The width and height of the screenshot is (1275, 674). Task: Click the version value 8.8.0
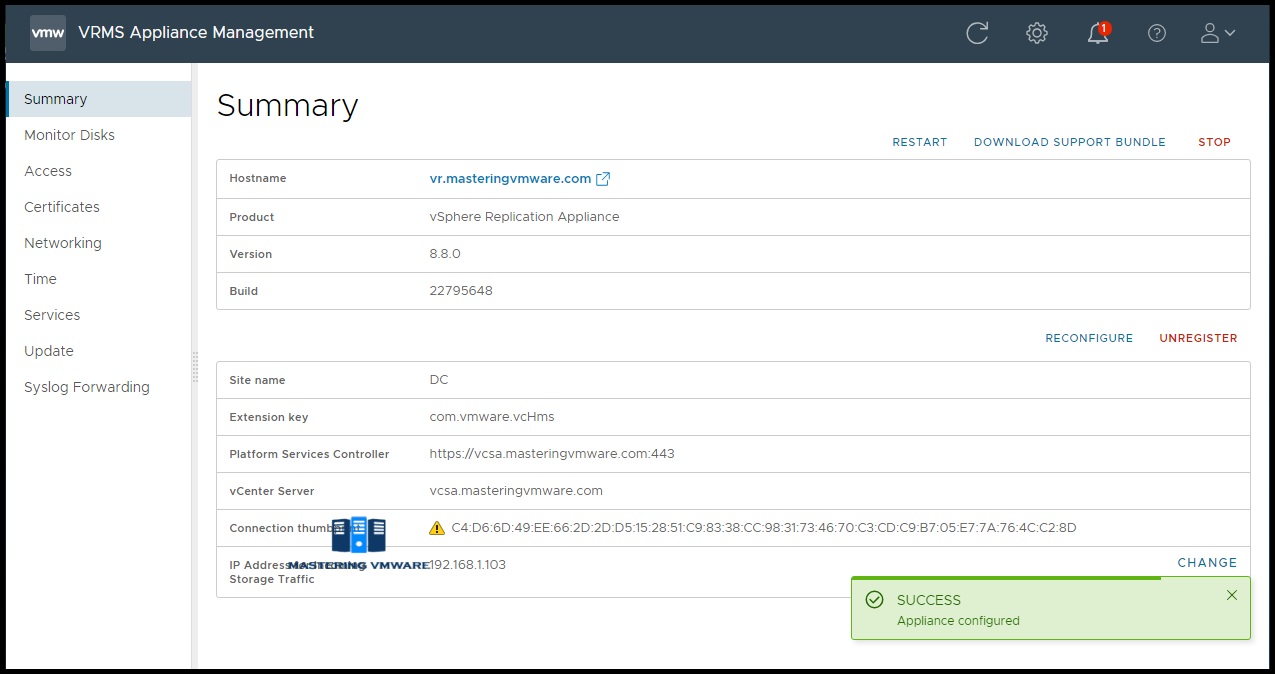pyautogui.click(x=445, y=254)
